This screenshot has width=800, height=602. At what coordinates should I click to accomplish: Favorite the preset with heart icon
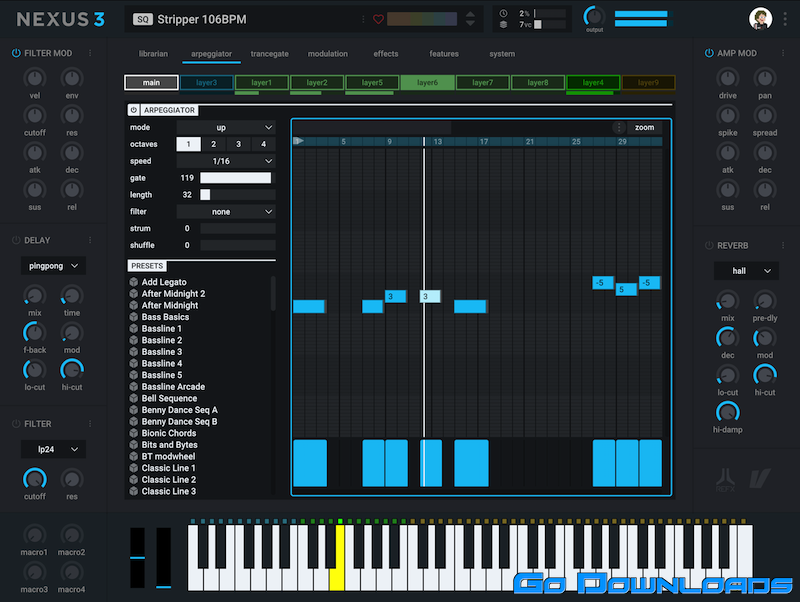coord(378,19)
